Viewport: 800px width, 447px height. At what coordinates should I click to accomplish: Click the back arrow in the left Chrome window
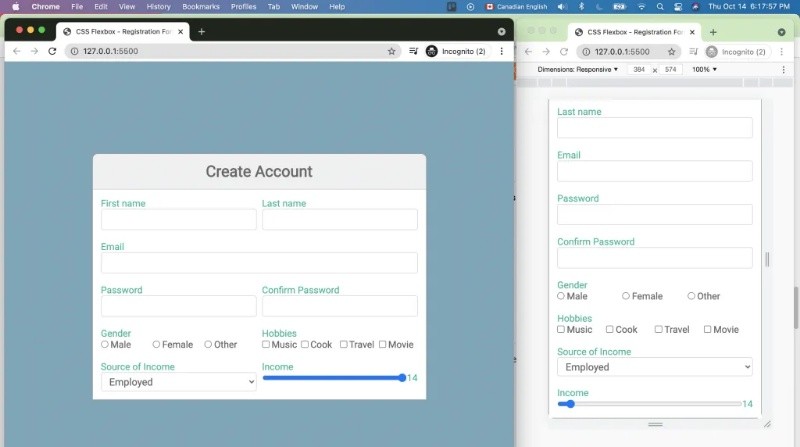point(17,51)
